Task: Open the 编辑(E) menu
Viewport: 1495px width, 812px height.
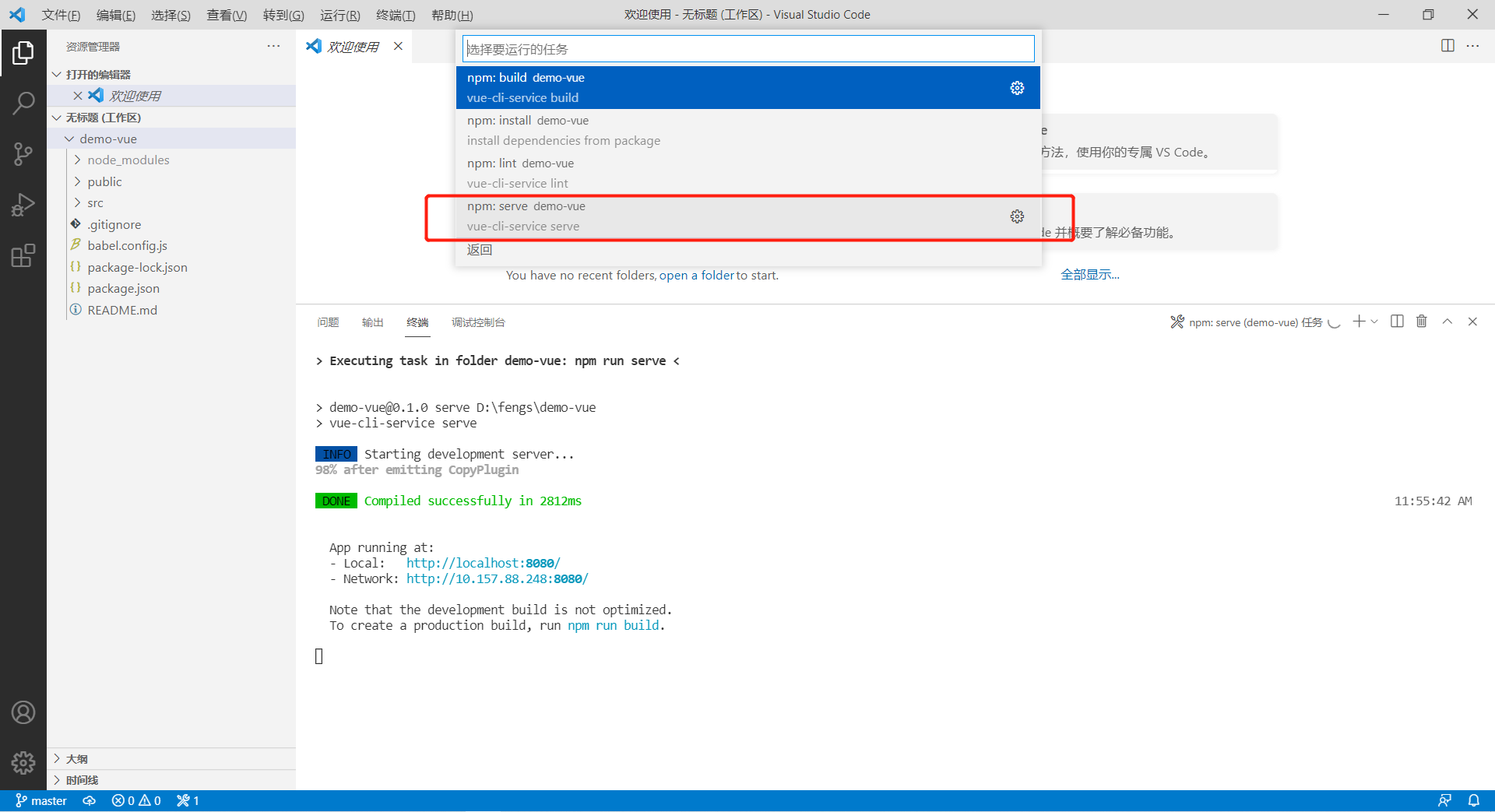Action: point(116,15)
